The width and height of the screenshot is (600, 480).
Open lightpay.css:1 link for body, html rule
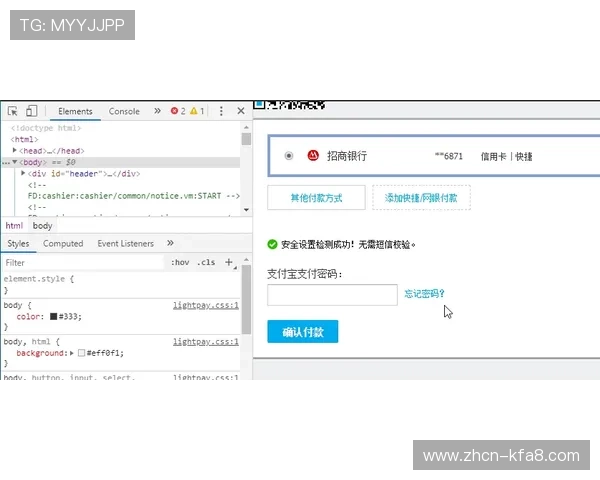pos(205,341)
